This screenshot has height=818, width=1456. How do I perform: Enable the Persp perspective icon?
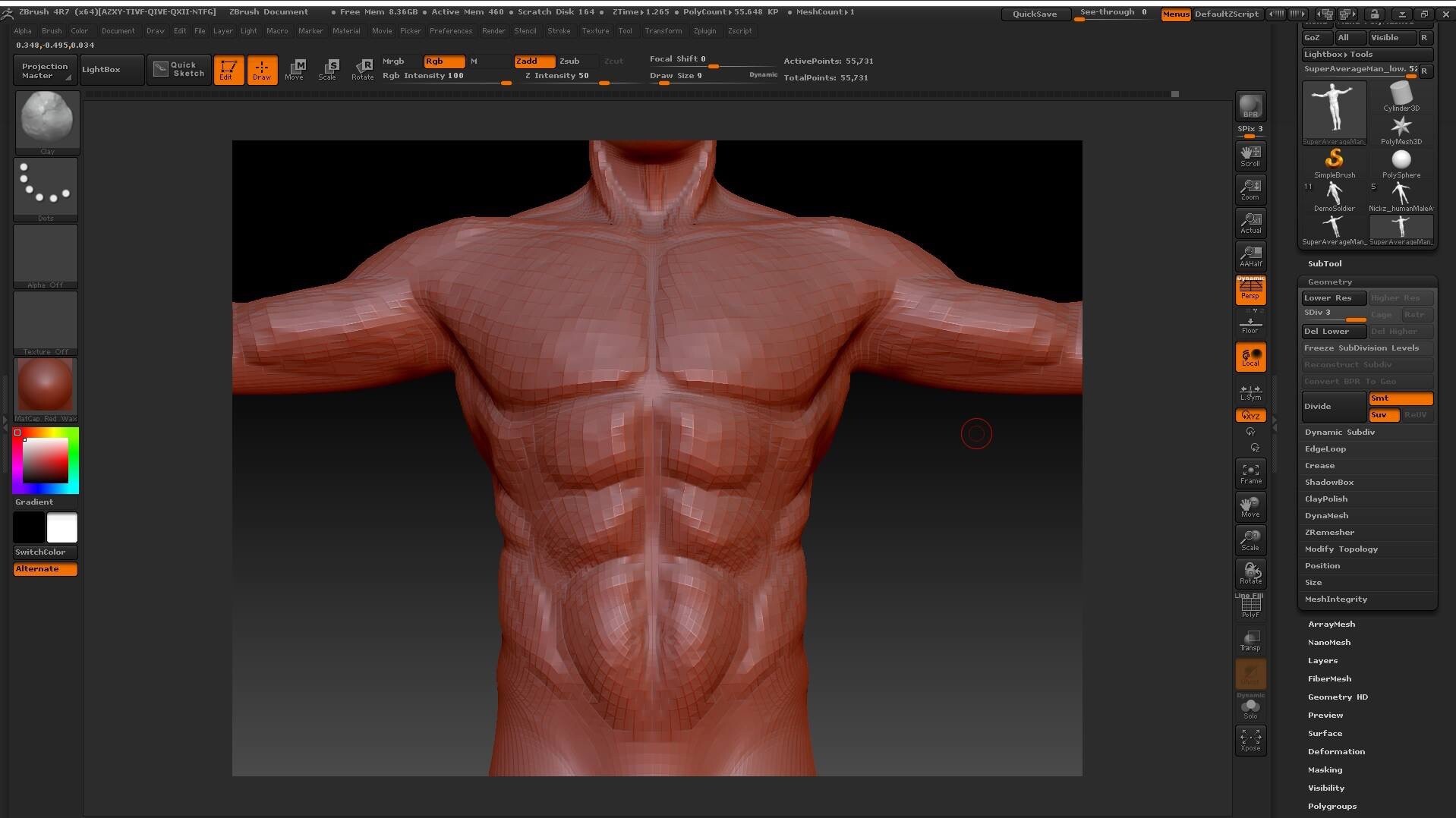click(x=1250, y=291)
